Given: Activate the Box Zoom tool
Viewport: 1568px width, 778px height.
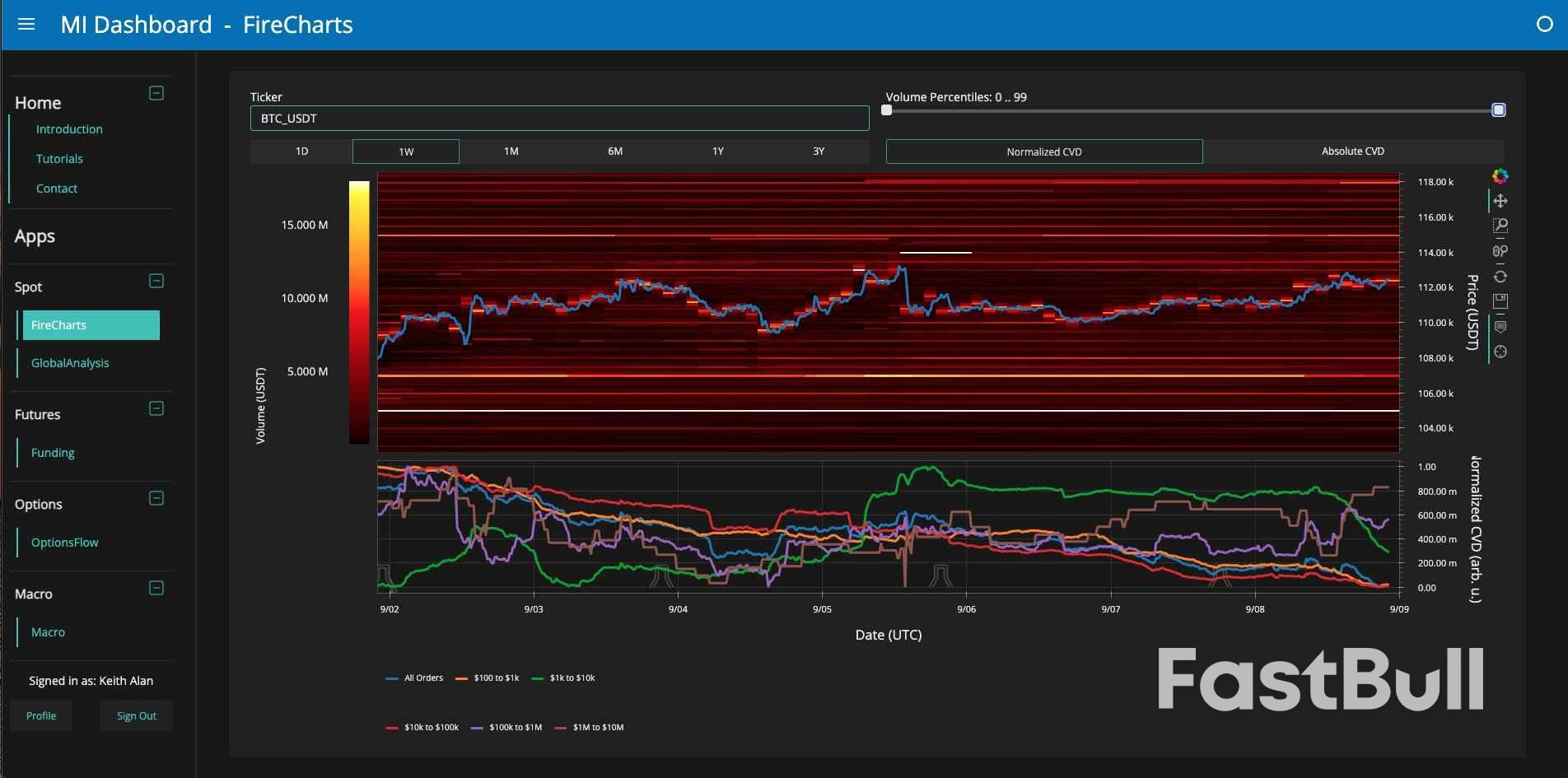Looking at the screenshot, I should pyautogui.click(x=1500, y=225).
